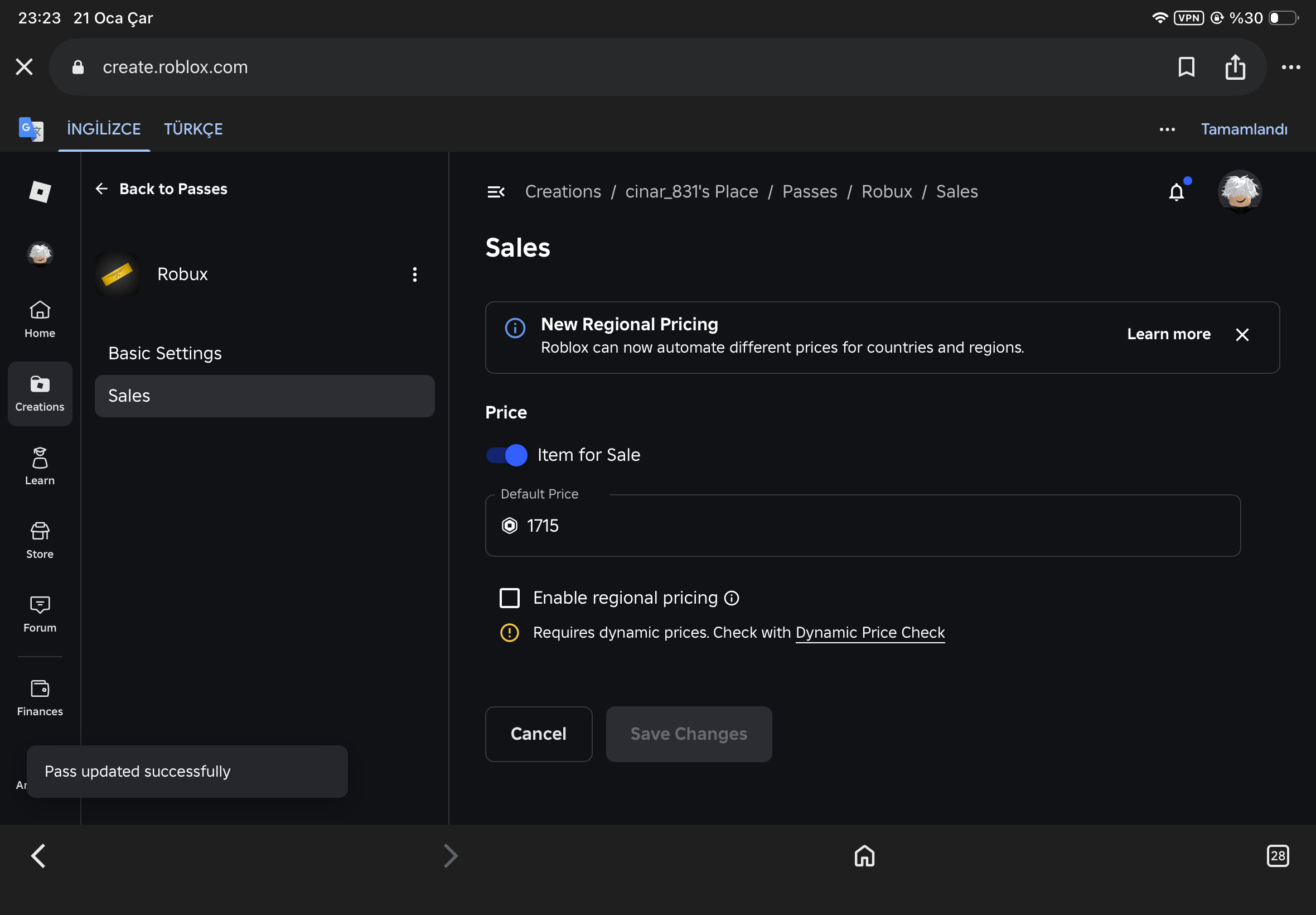The width and height of the screenshot is (1316, 915).
Task: Click cinar_831's Place breadcrumb
Action: pyautogui.click(x=691, y=191)
